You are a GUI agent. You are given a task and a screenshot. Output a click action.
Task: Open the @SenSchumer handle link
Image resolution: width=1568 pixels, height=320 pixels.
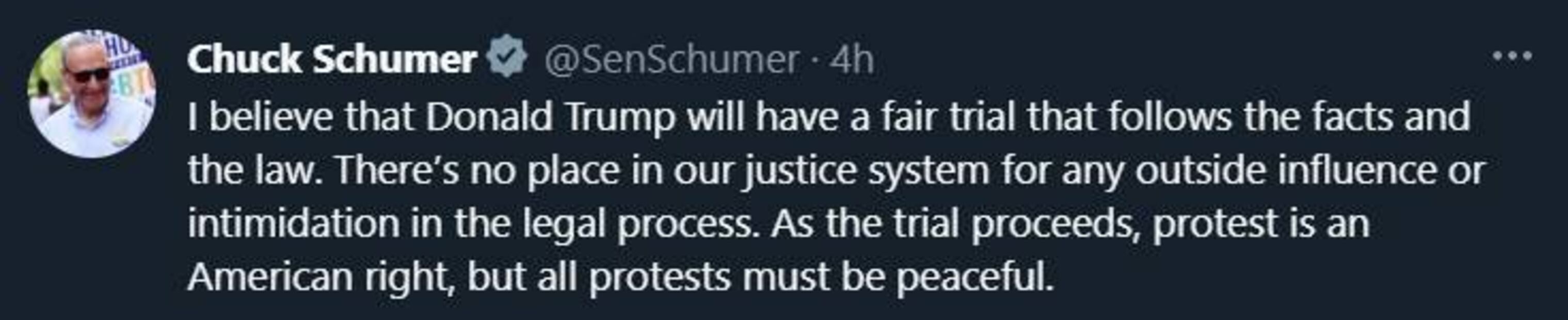click(x=671, y=60)
